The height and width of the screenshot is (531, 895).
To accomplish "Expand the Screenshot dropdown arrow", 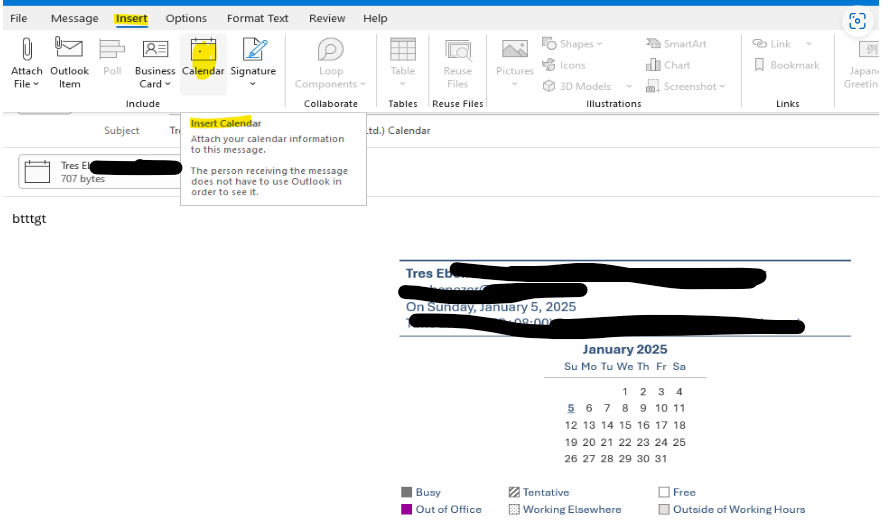I will point(722,86).
